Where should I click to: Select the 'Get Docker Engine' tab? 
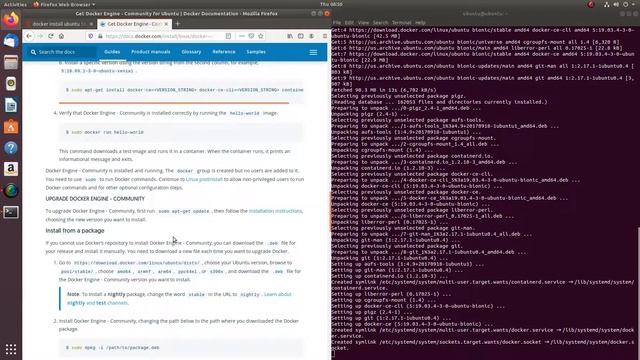[134, 24]
